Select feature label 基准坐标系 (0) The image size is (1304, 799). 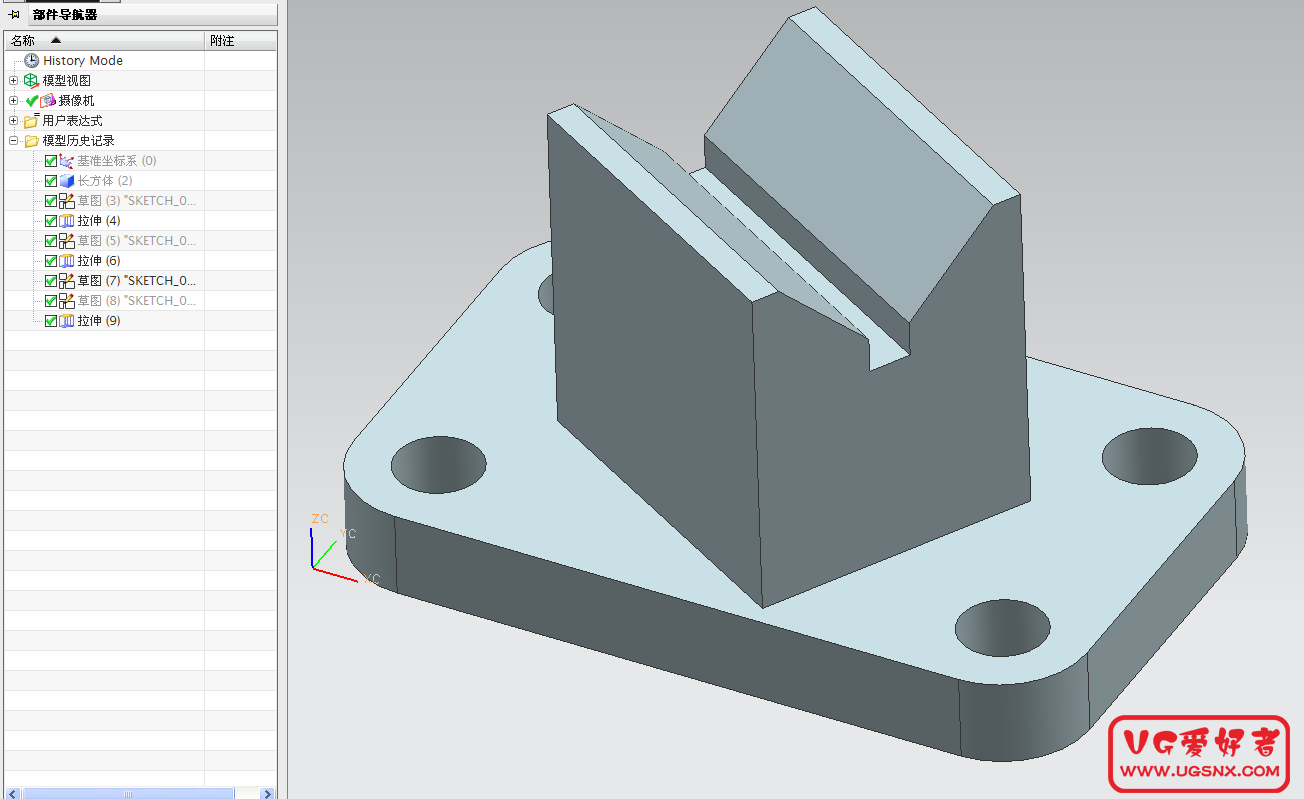point(117,161)
